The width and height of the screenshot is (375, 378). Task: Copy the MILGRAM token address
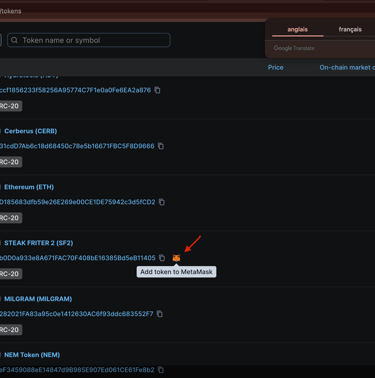click(x=160, y=314)
